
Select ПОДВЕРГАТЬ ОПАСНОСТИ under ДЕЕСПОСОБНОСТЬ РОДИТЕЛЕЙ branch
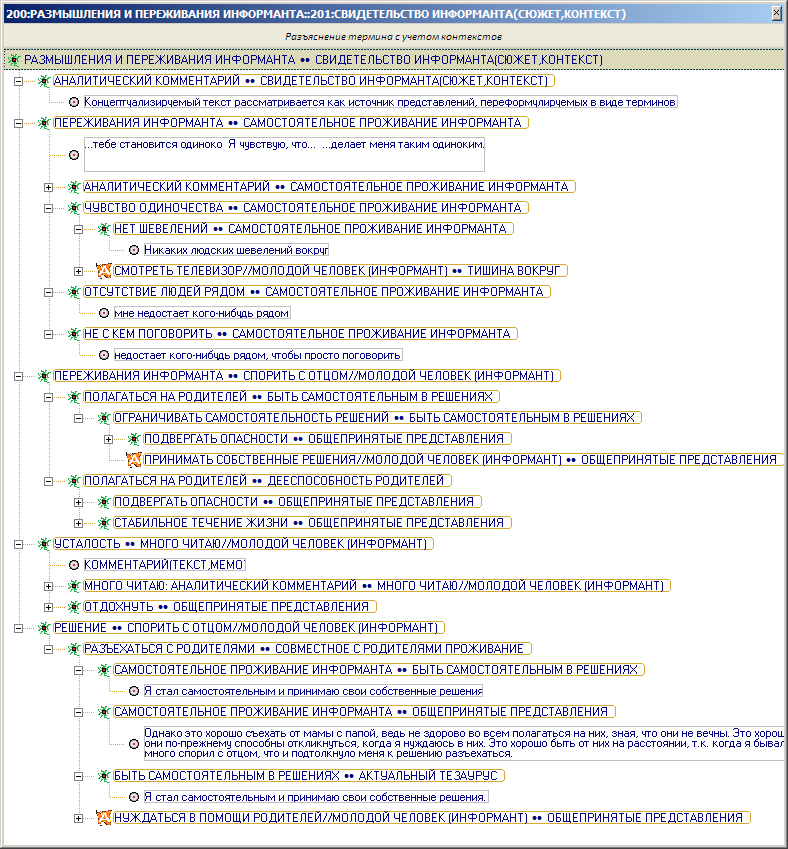coord(297,502)
